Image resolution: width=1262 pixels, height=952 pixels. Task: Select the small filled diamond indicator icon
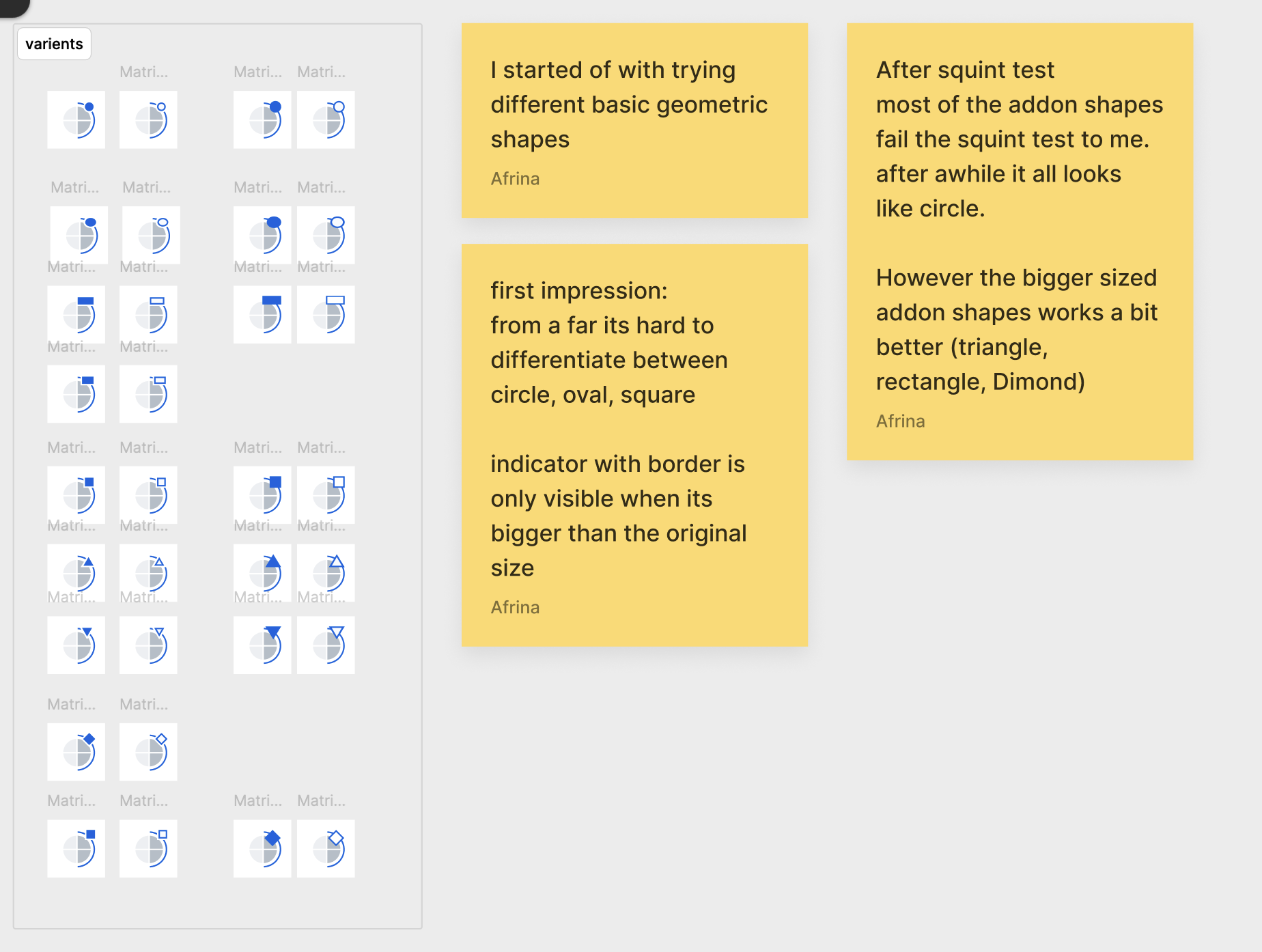(76, 752)
